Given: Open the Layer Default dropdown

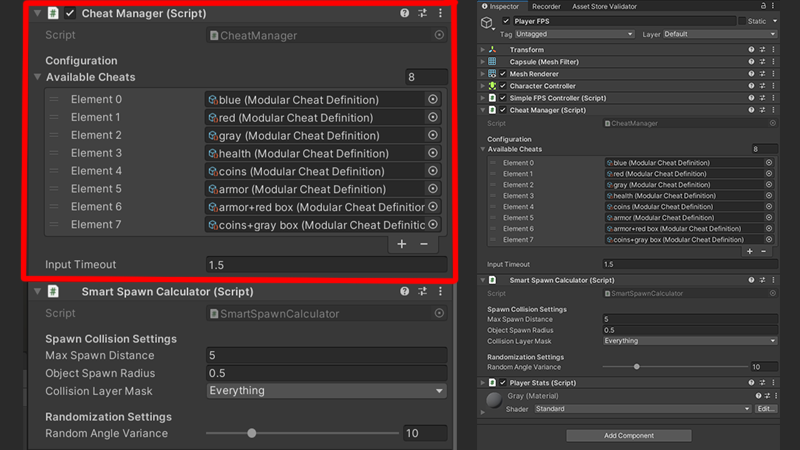Looking at the screenshot, I should (720, 34).
